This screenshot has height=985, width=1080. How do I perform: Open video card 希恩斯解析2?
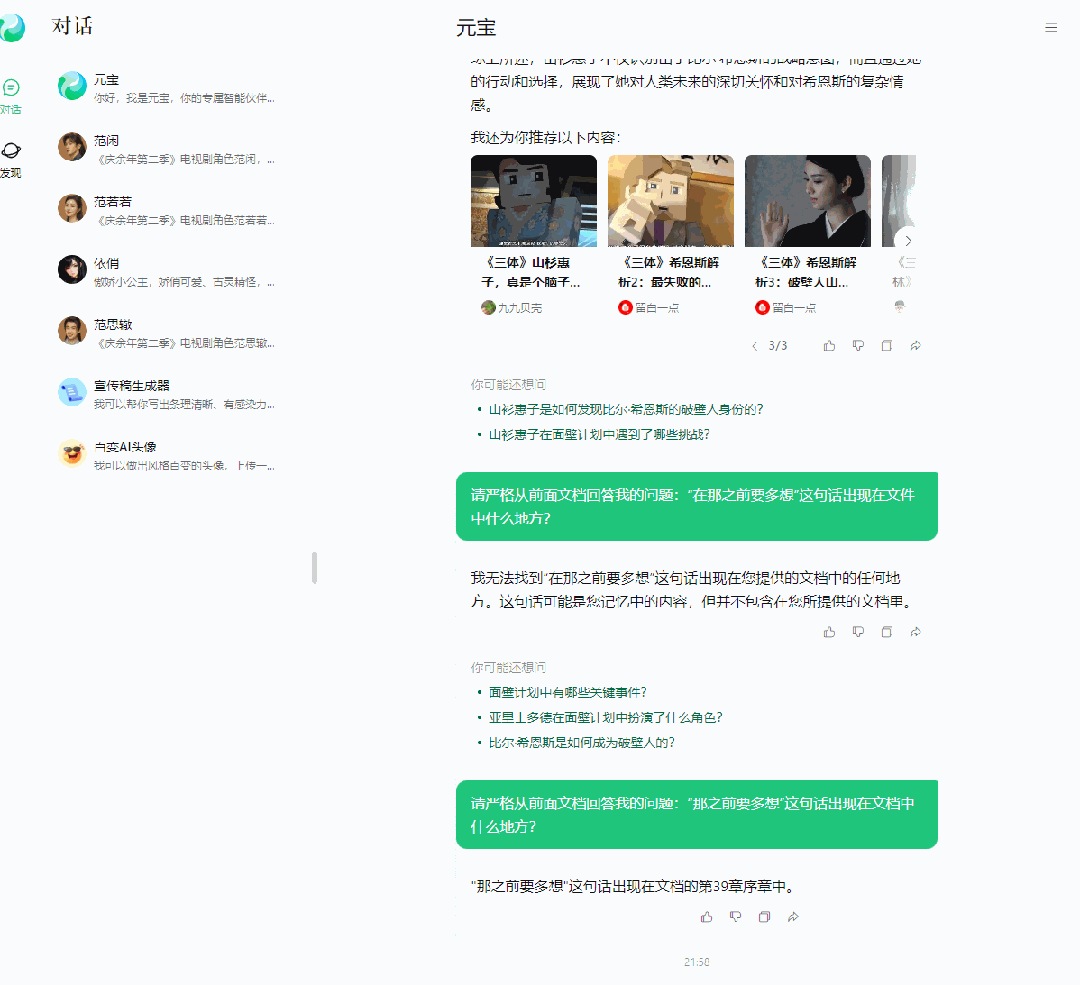pyautogui.click(x=671, y=234)
